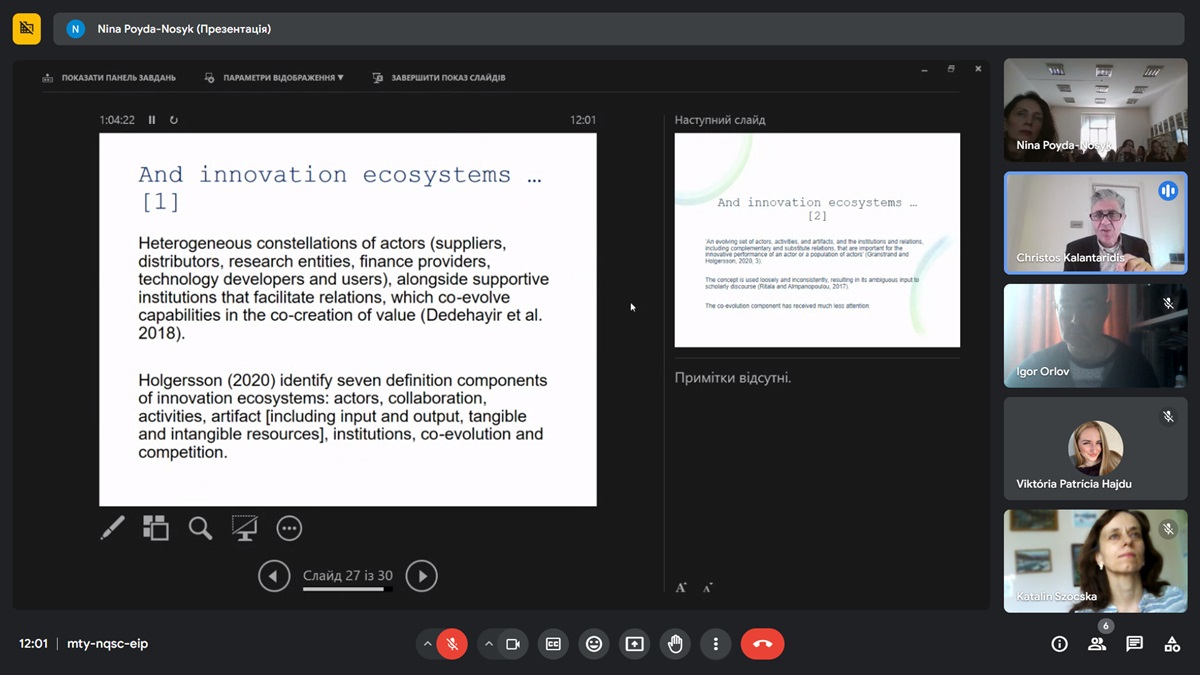Unmute the microphone
Image resolution: width=1200 pixels, height=675 pixels.
click(x=452, y=644)
